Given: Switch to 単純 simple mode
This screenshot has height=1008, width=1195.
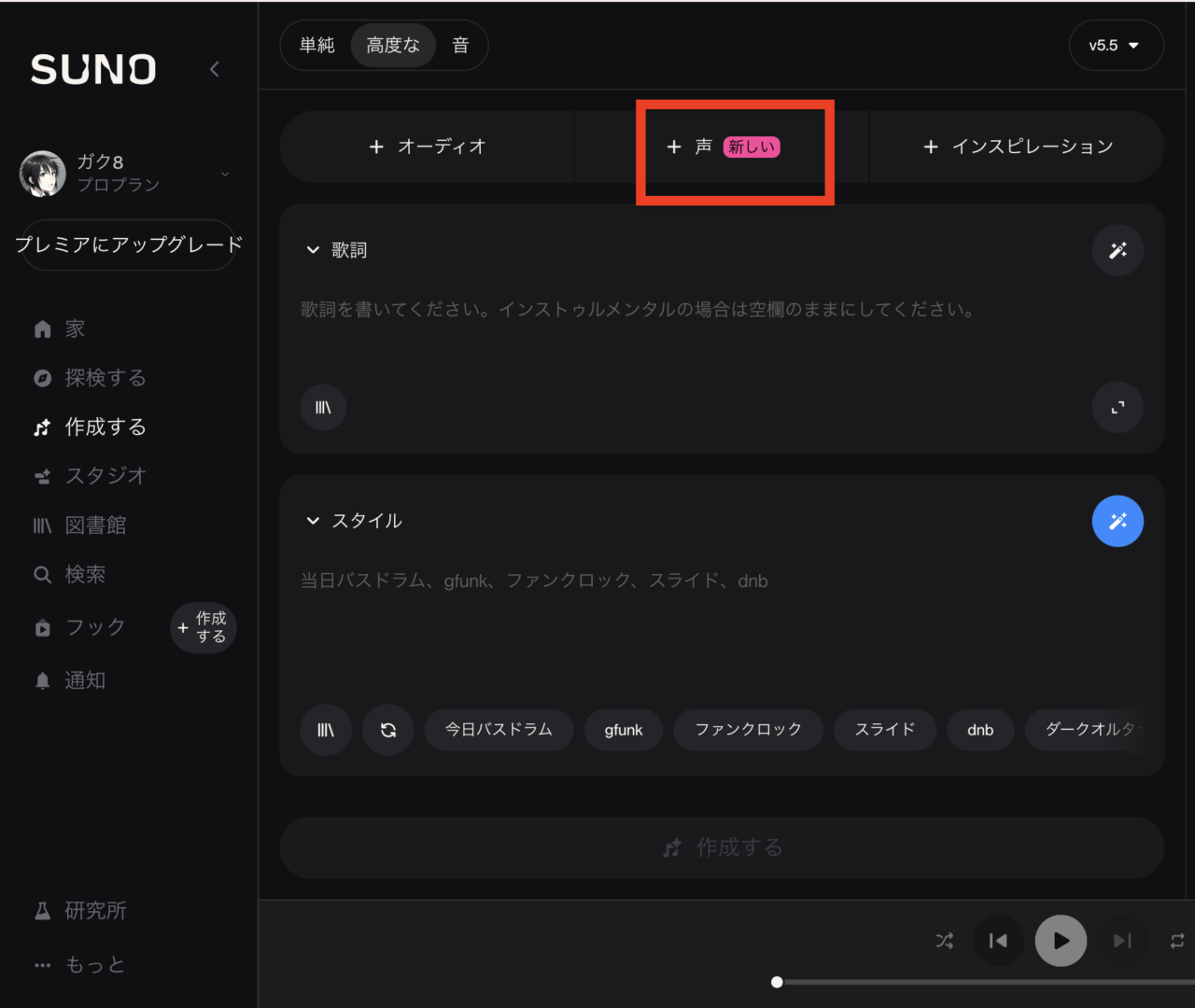Looking at the screenshot, I should (x=317, y=45).
